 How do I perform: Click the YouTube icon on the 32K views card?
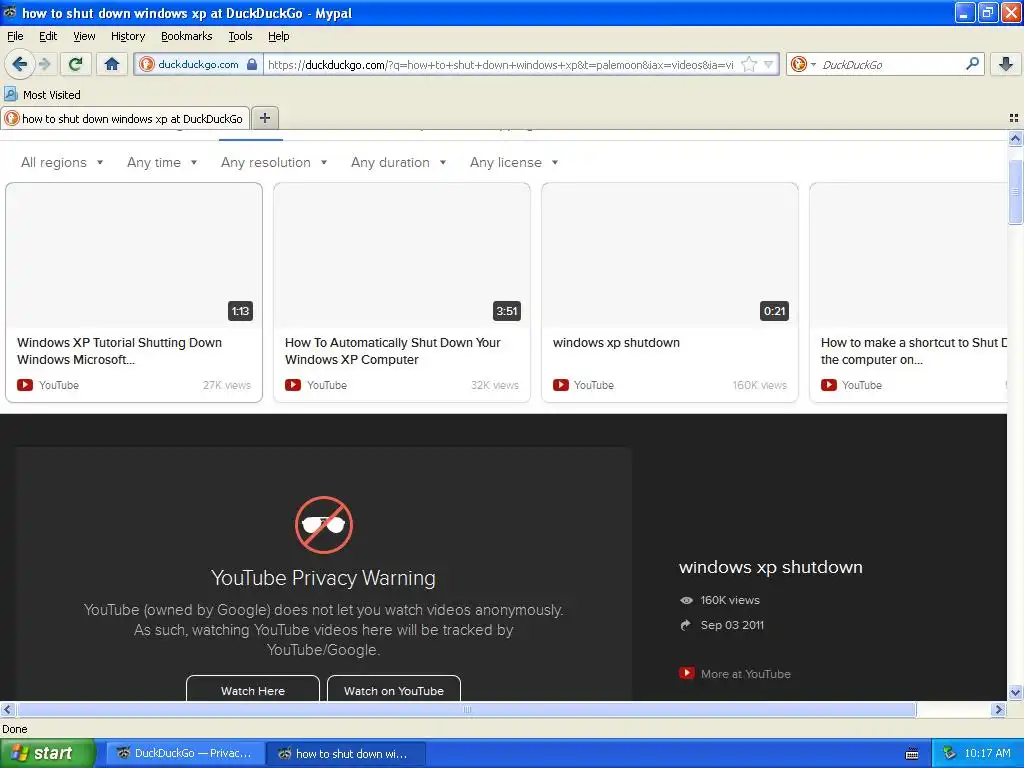(x=293, y=385)
